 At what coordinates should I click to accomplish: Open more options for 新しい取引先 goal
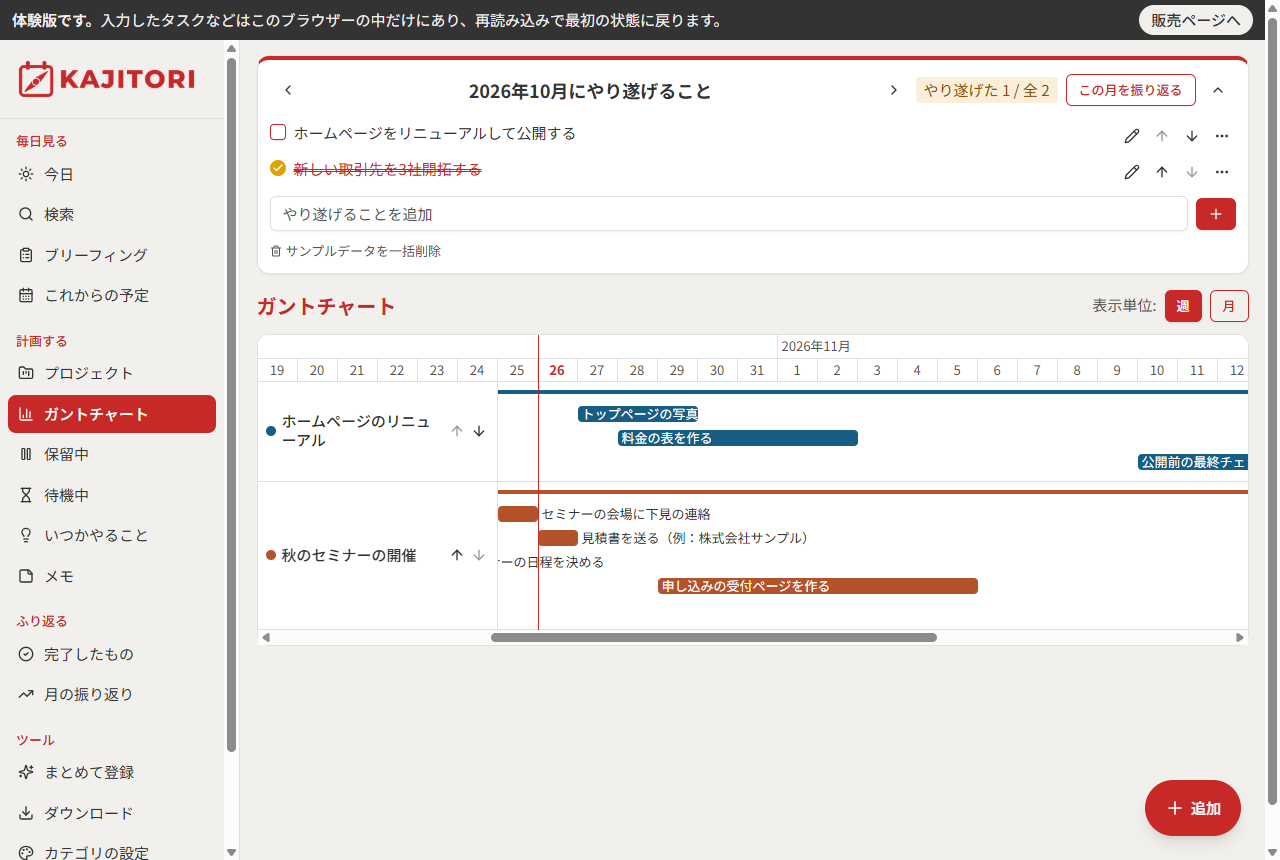click(x=1222, y=172)
